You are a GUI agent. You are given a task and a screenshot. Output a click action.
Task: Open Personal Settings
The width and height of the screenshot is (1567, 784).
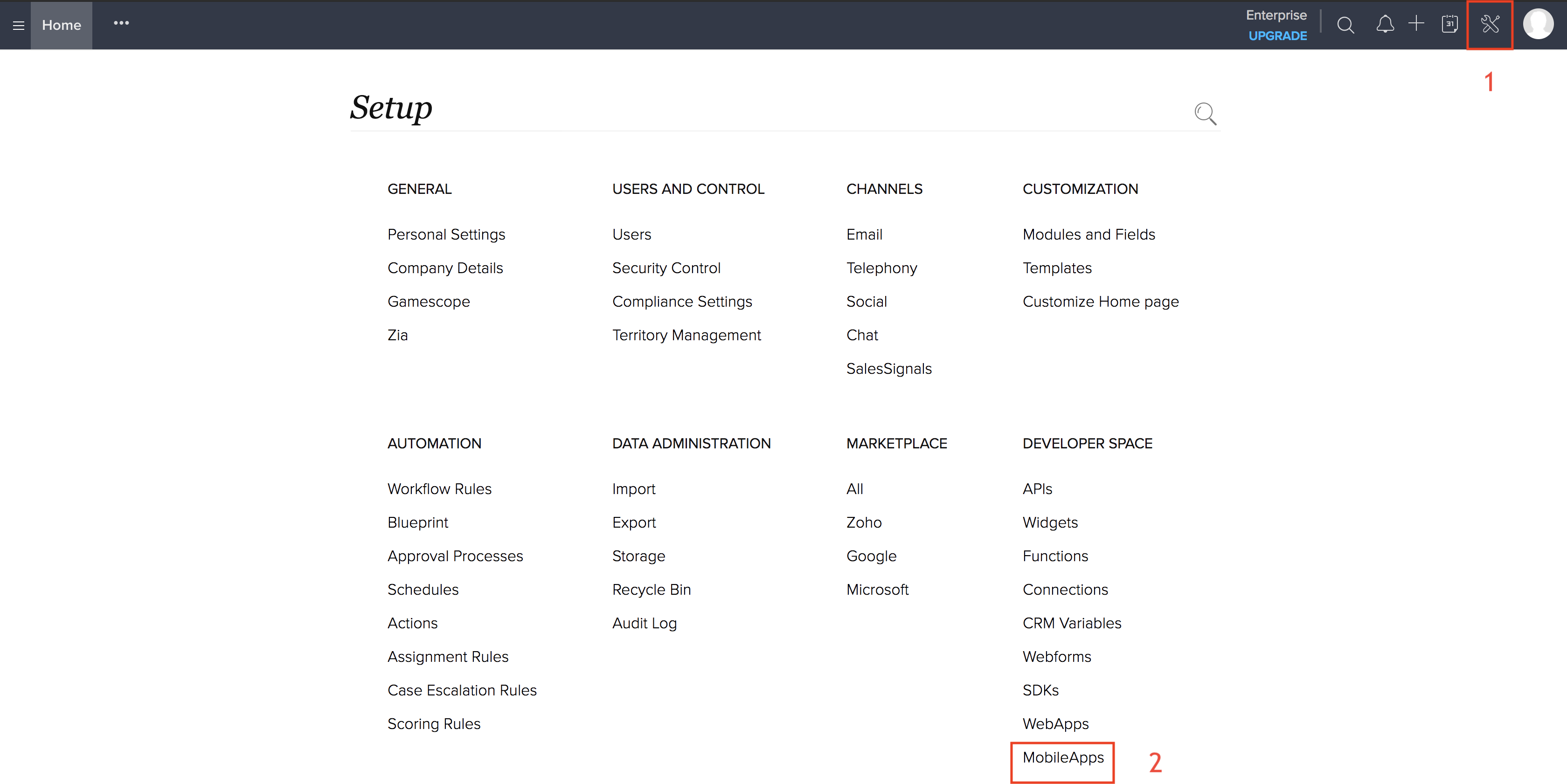446,234
